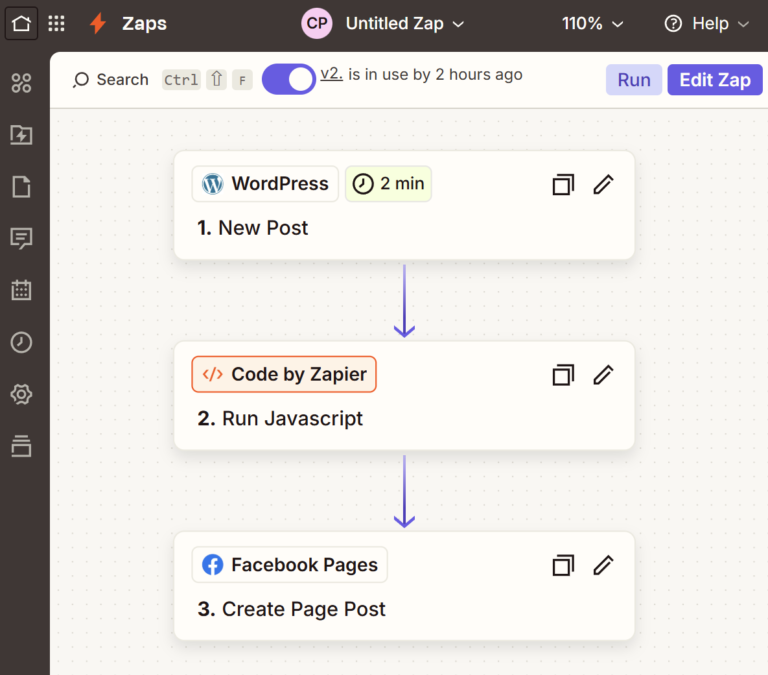Click copy icon on Facebook Pages step
The height and width of the screenshot is (675, 768).
(x=564, y=566)
